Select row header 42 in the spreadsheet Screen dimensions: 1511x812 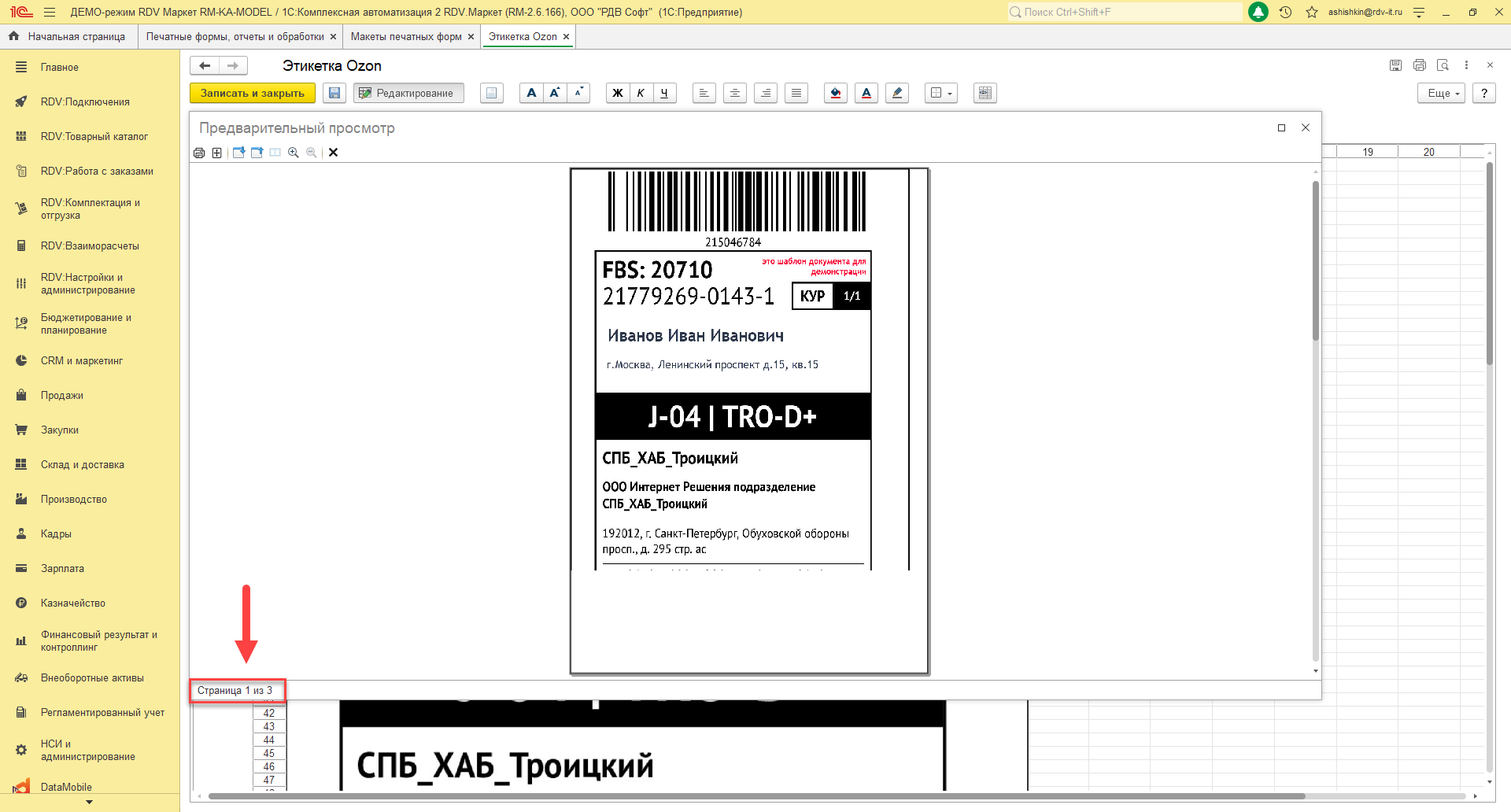pos(269,714)
